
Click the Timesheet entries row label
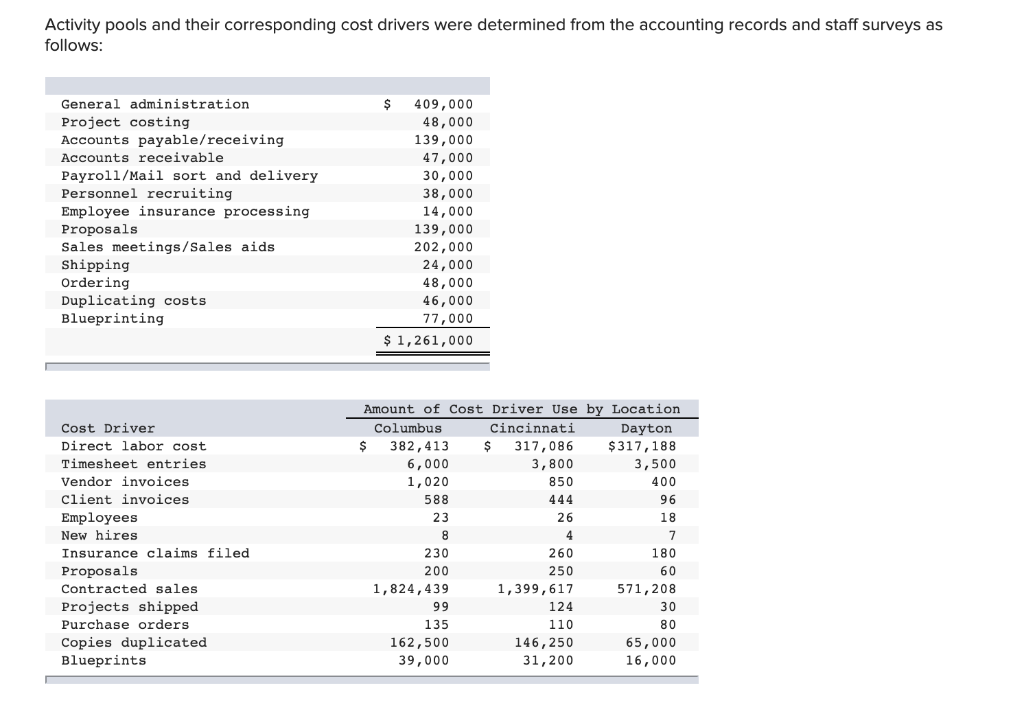[134, 463]
